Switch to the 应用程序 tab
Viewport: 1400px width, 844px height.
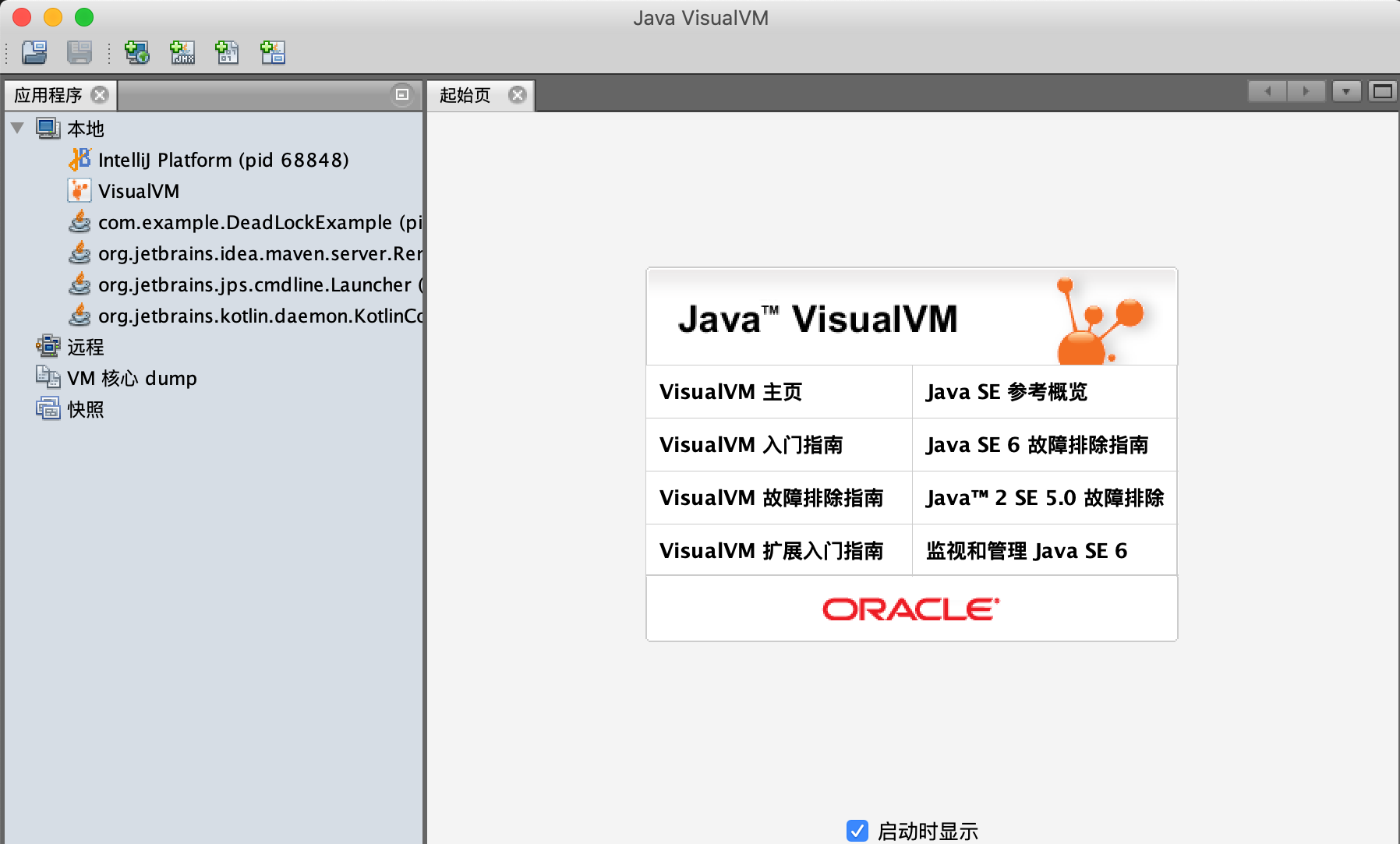(48, 95)
